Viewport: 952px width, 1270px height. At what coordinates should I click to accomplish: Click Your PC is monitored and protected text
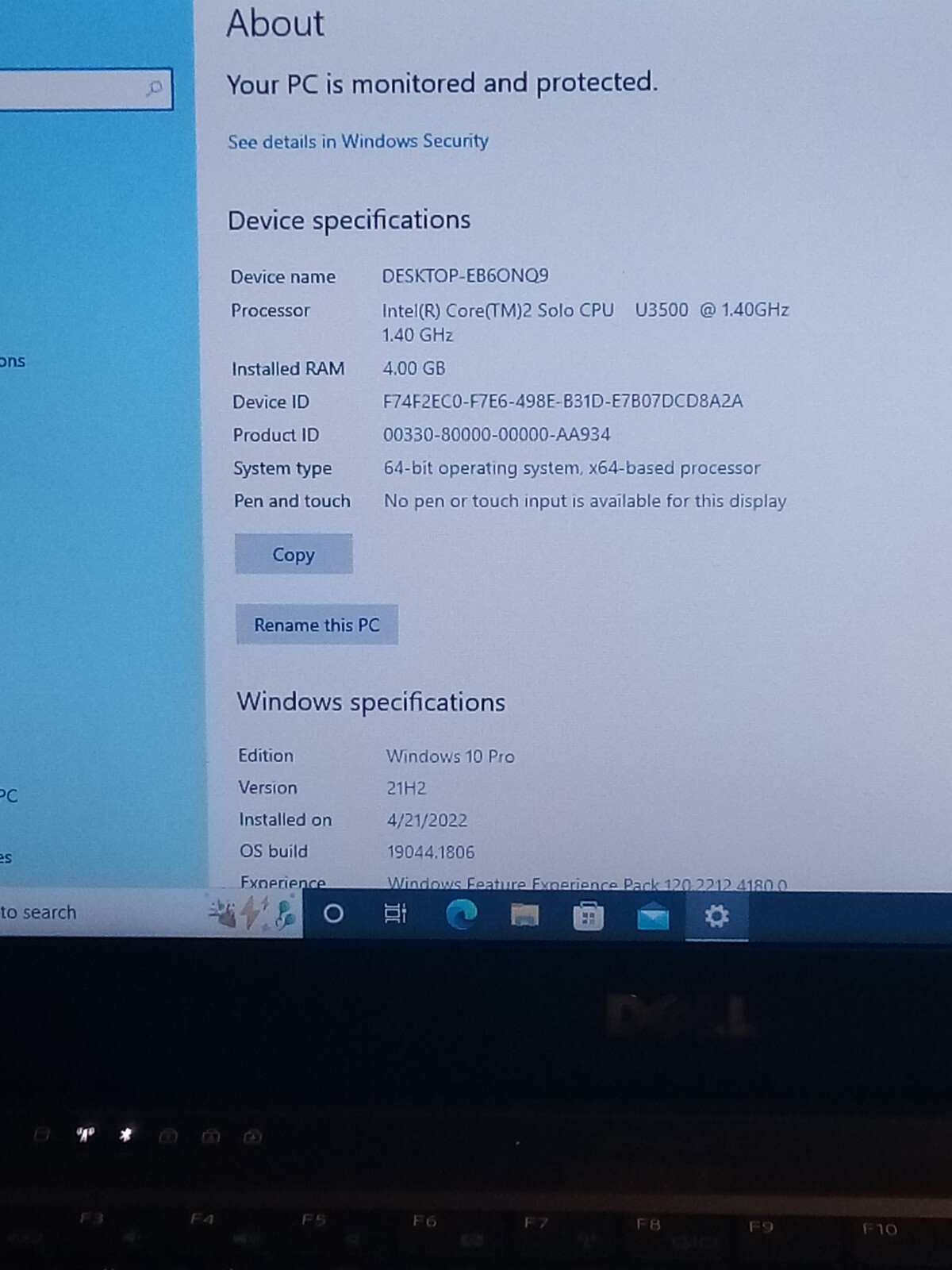442,83
